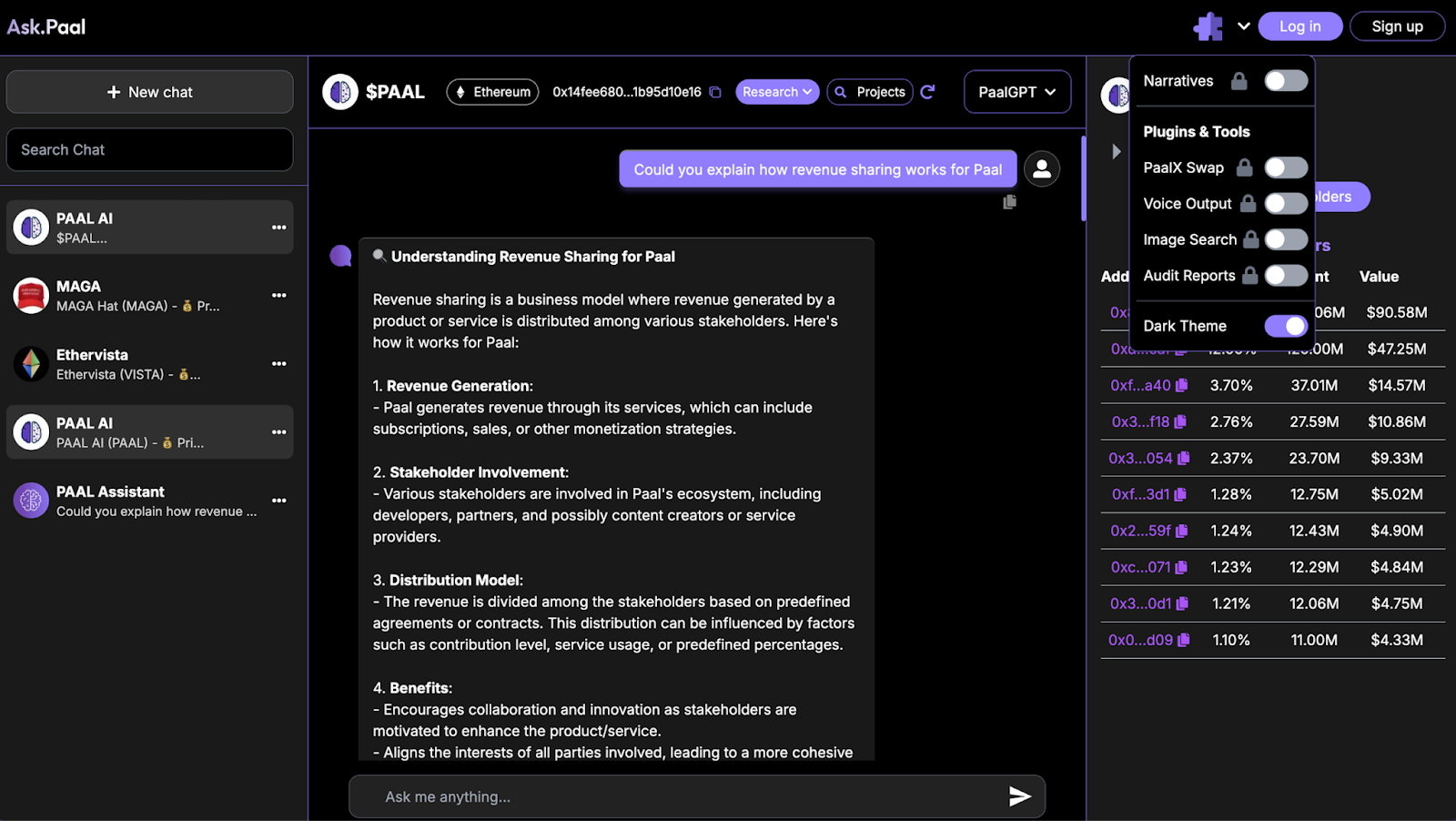Copy holder address 0x3...0d1
1456x821 pixels.
pyautogui.click(x=1182, y=603)
